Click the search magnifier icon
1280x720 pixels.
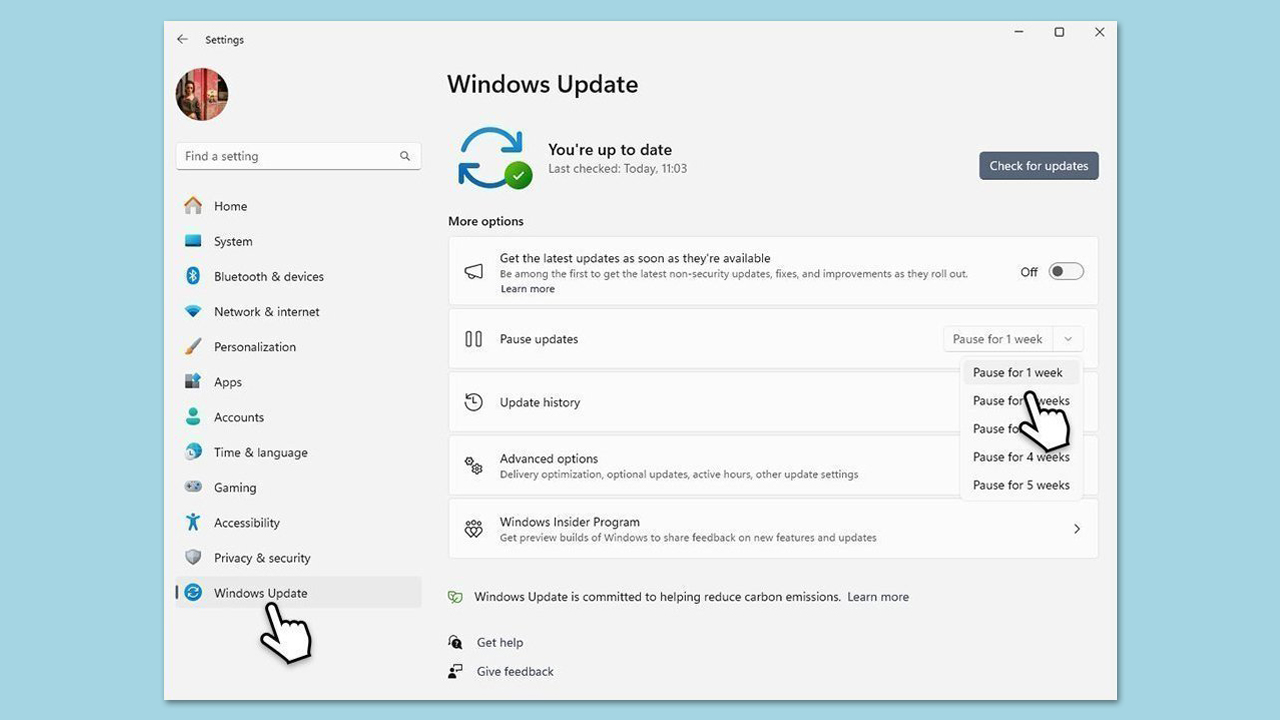click(x=405, y=156)
